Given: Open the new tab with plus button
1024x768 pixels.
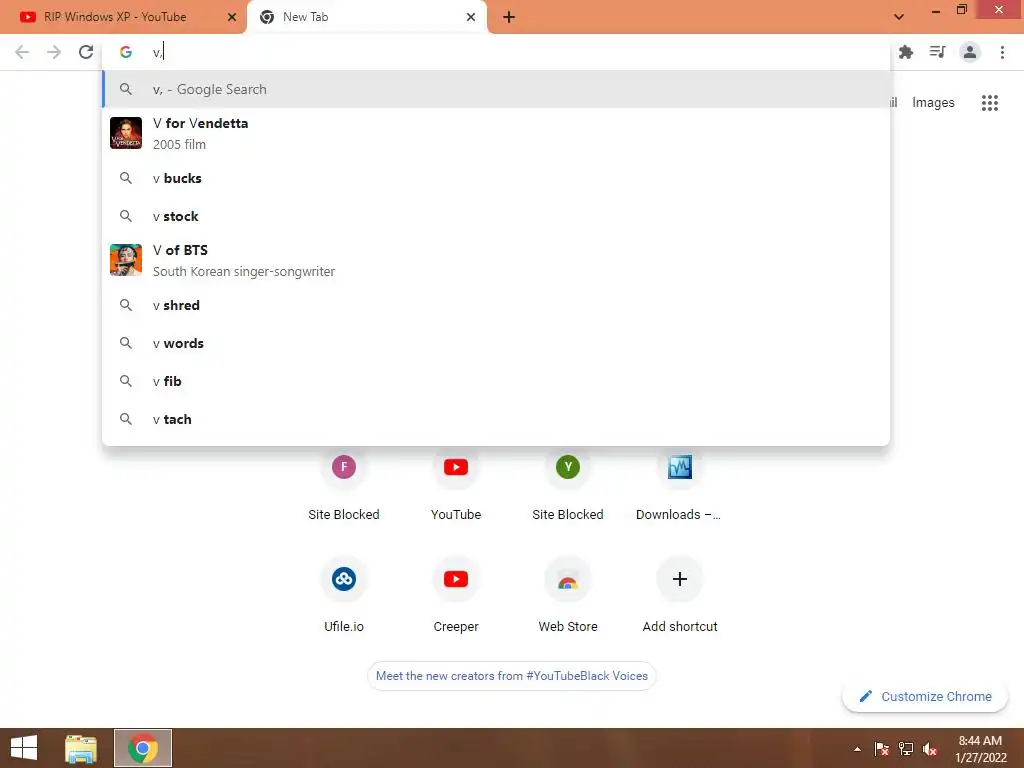Looking at the screenshot, I should (x=509, y=18).
